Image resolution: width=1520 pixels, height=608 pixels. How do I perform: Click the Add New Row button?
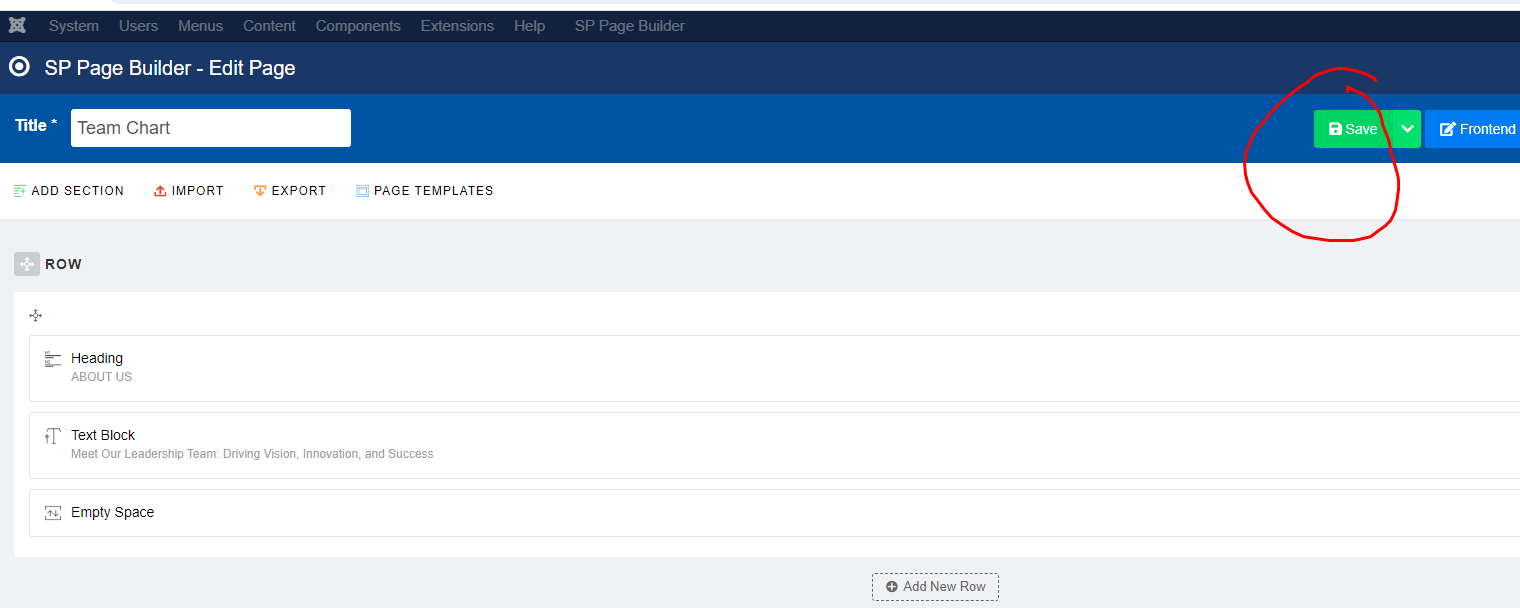click(935, 587)
